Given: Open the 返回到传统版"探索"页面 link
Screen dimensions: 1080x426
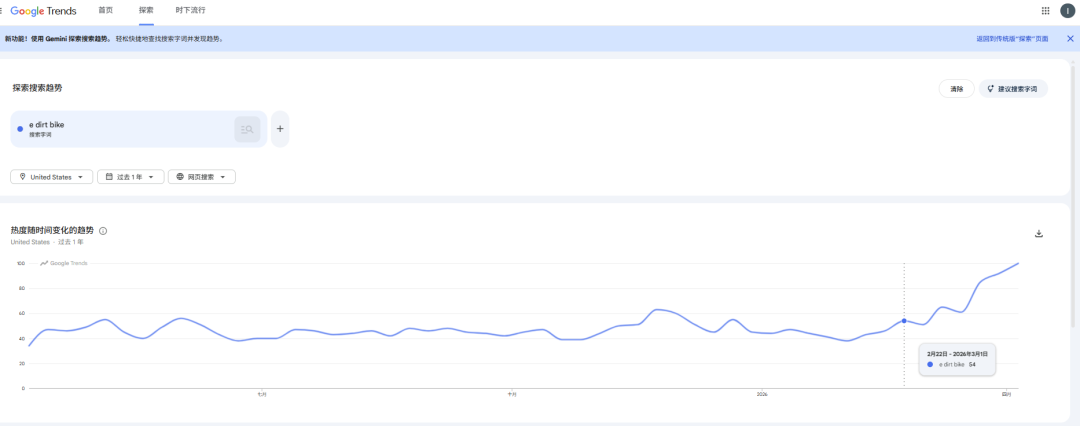Looking at the screenshot, I should (1012, 39).
